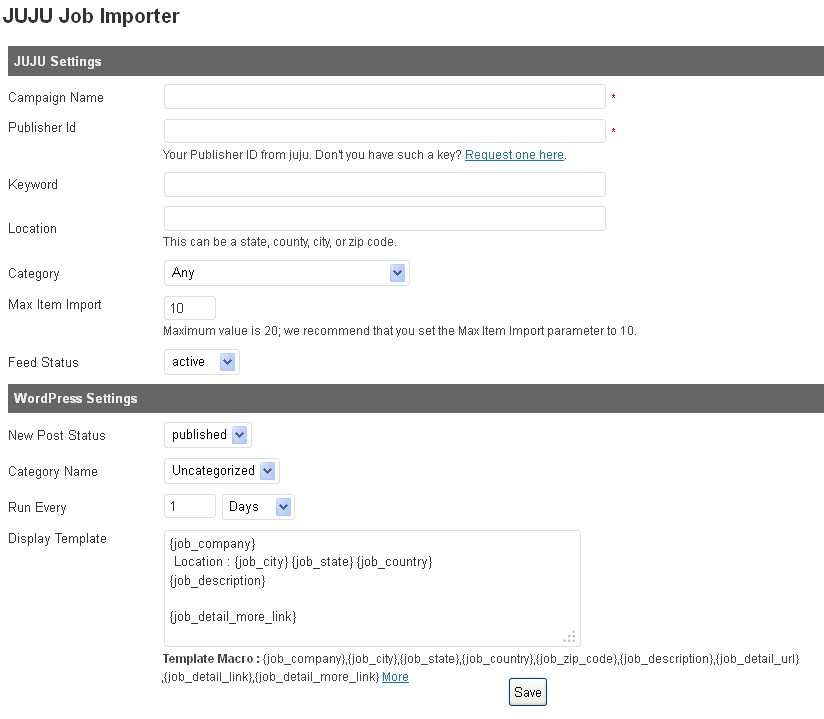Expand the New Post Status dropdown
Viewport: 824px width, 719px height.
point(207,435)
